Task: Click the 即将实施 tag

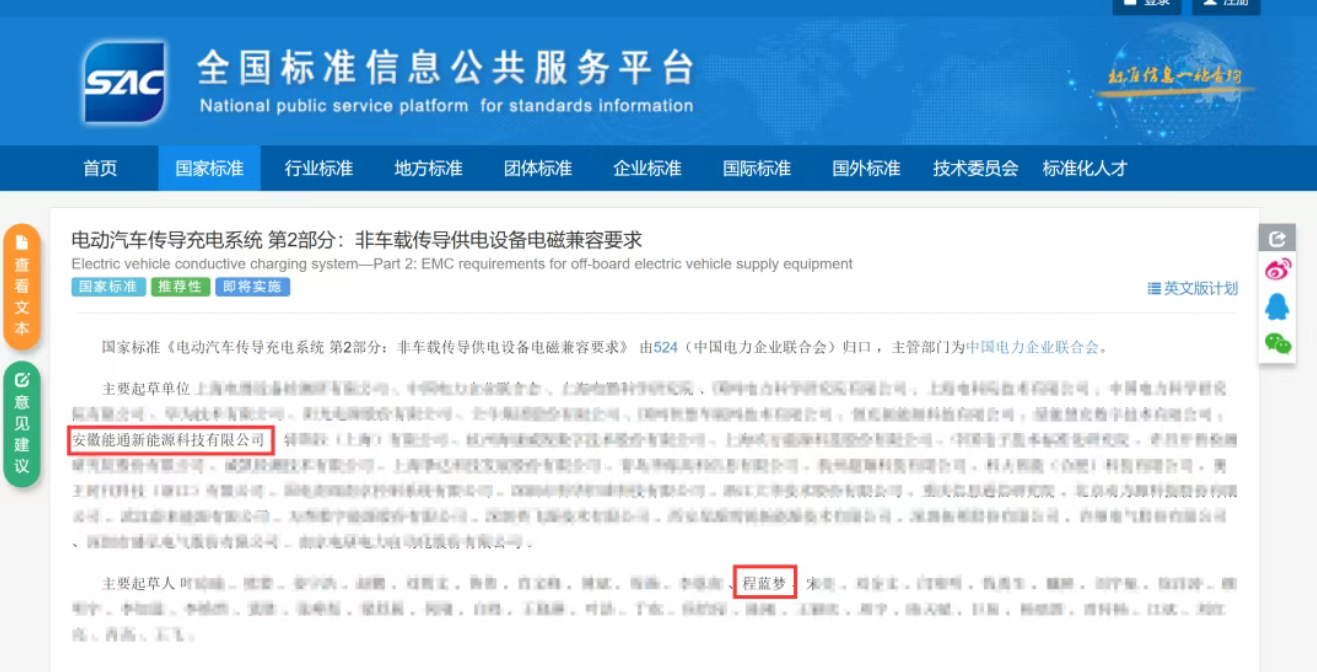Action: point(252,287)
